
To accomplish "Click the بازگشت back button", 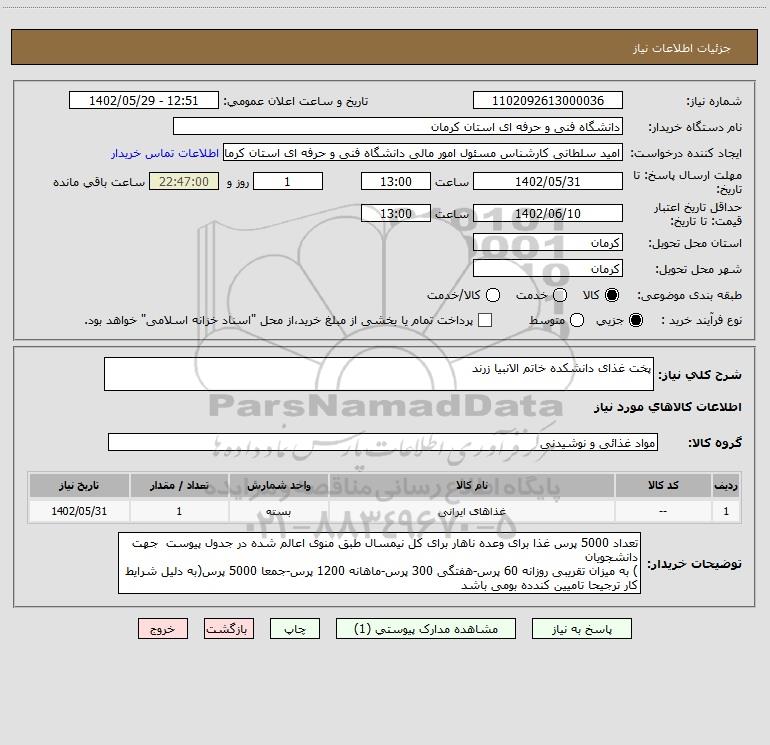I will click(229, 629).
